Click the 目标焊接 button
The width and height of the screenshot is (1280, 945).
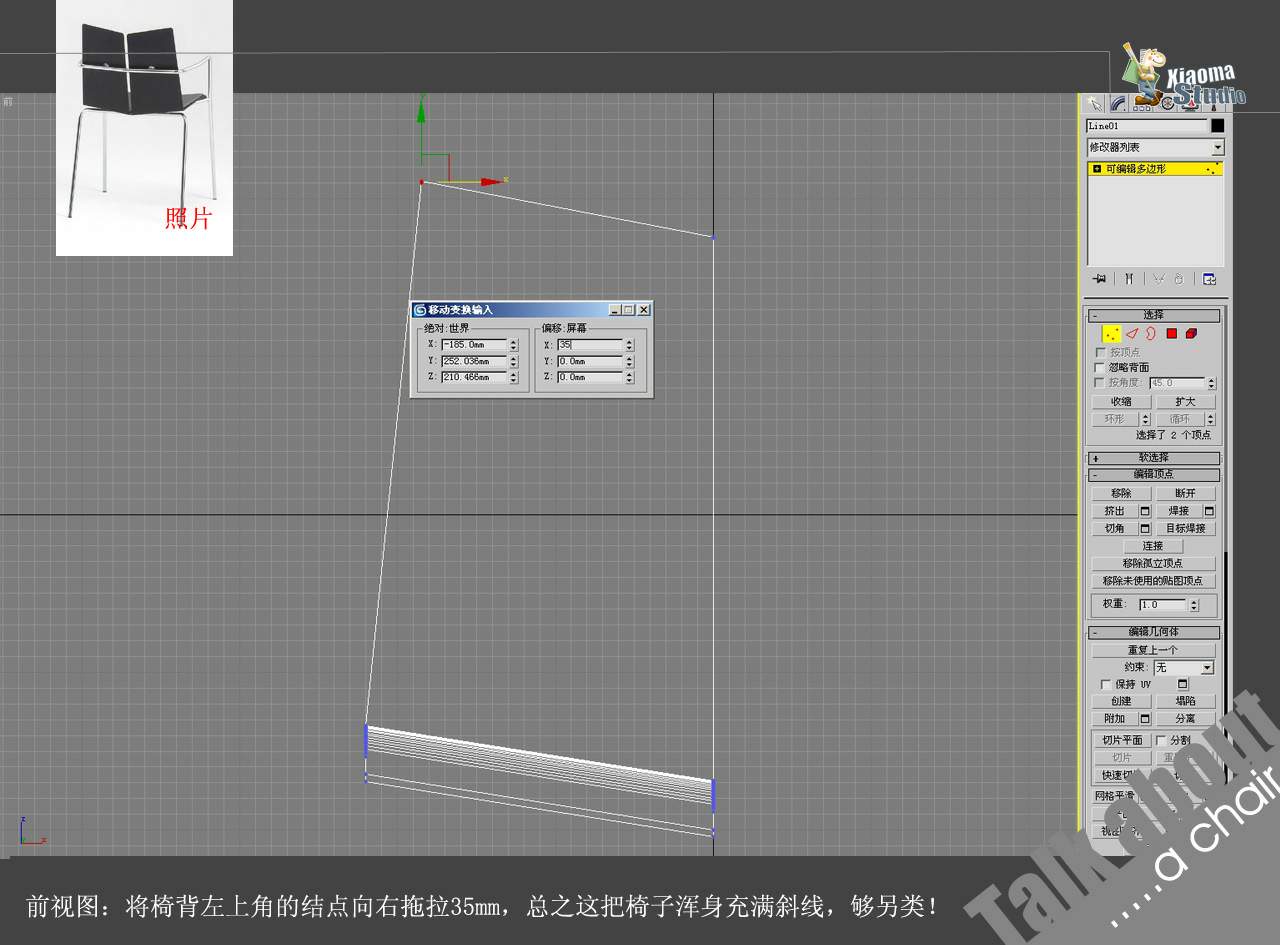pos(1186,528)
